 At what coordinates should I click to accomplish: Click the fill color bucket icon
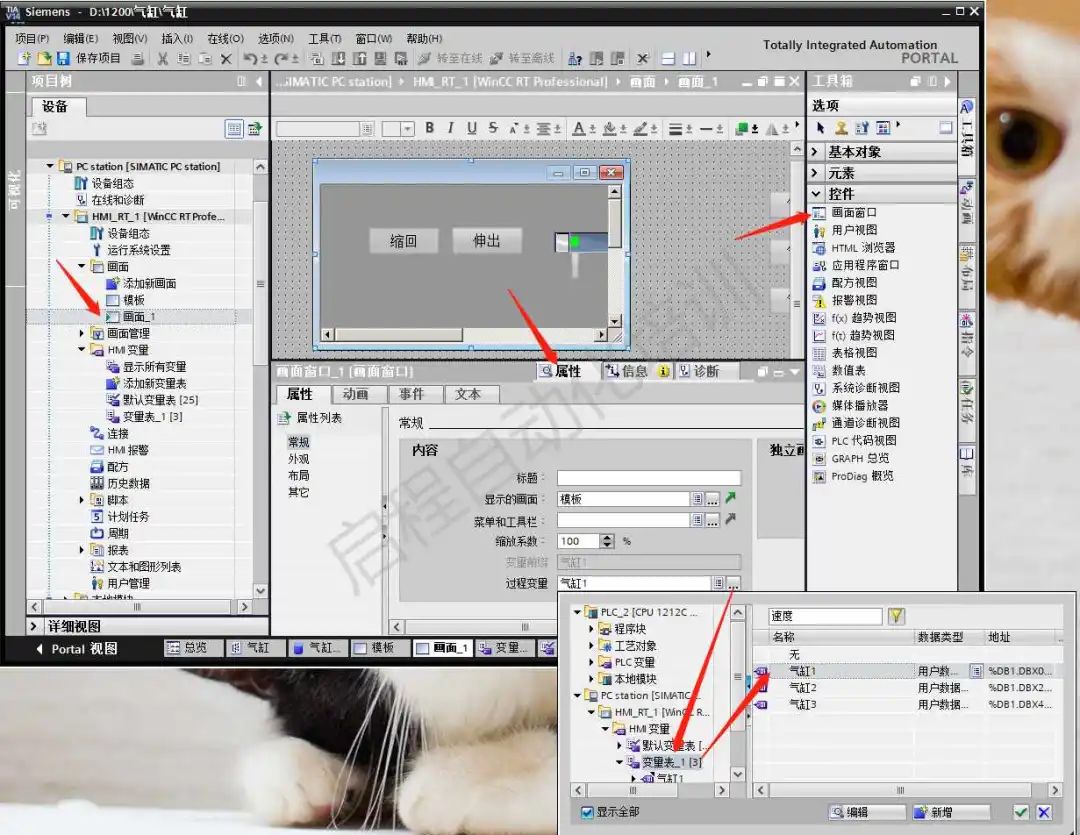(609, 127)
